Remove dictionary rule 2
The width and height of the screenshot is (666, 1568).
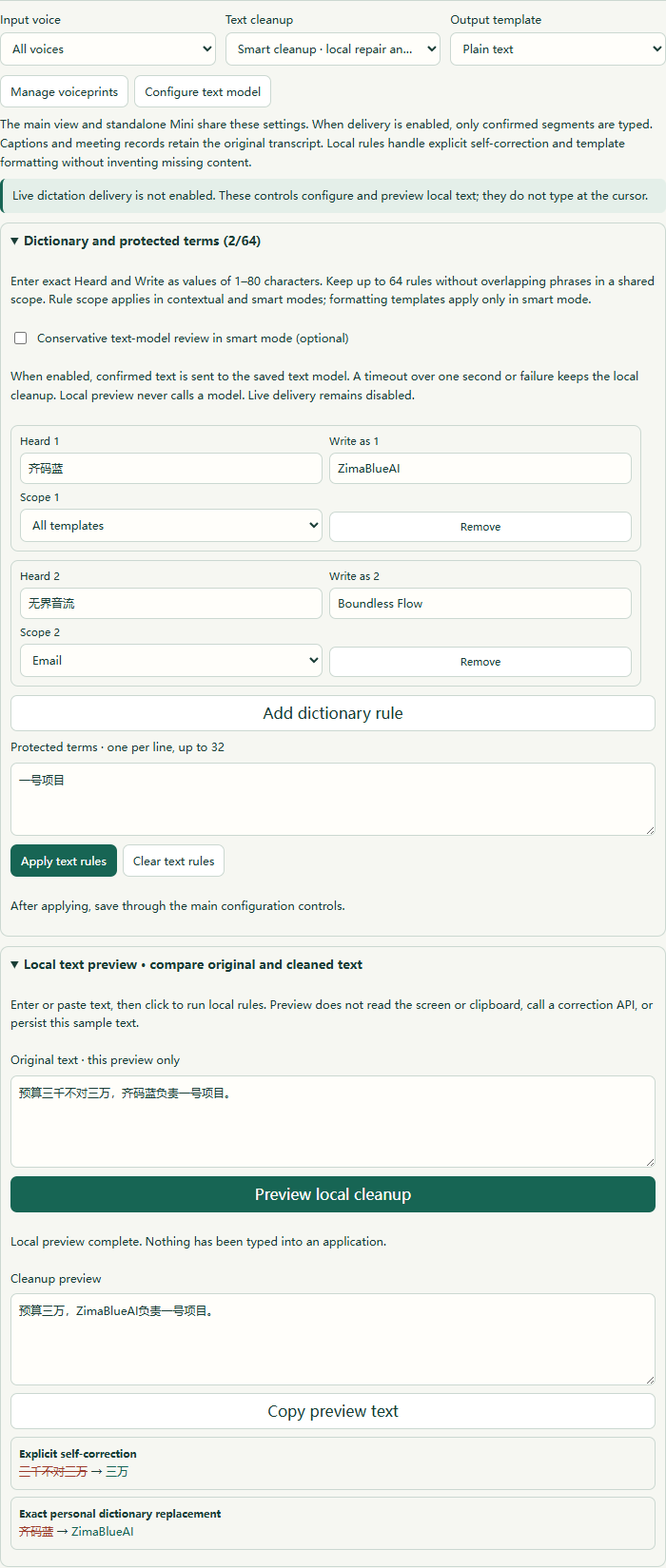click(x=480, y=662)
